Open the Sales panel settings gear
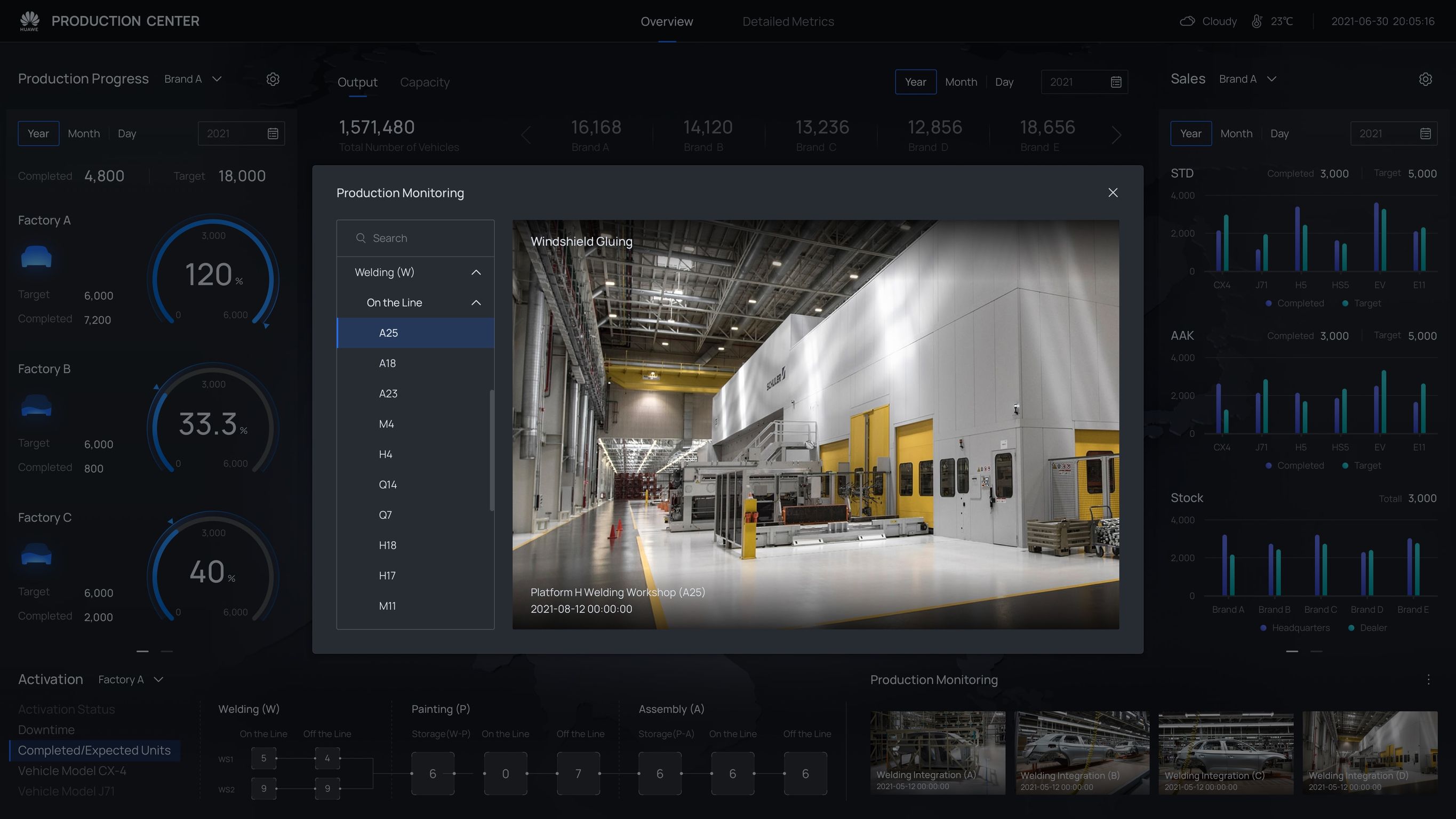This screenshot has height=819, width=1456. tap(1426, 79)
